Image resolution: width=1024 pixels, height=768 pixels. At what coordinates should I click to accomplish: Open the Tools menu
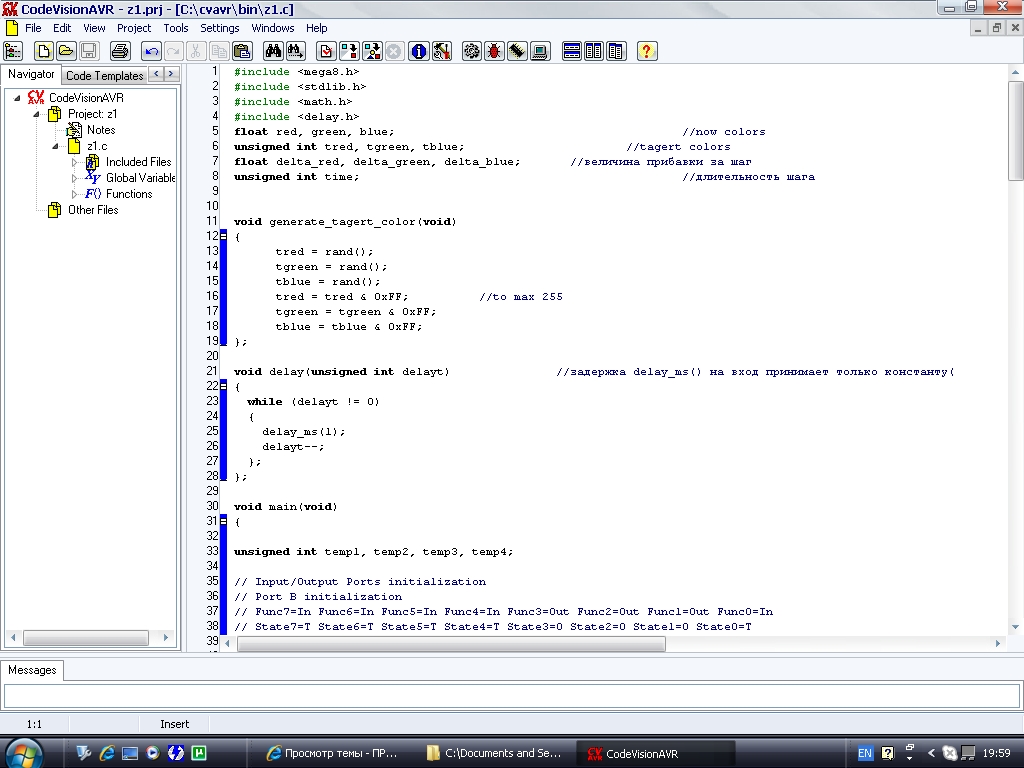(x=176, y=28)
